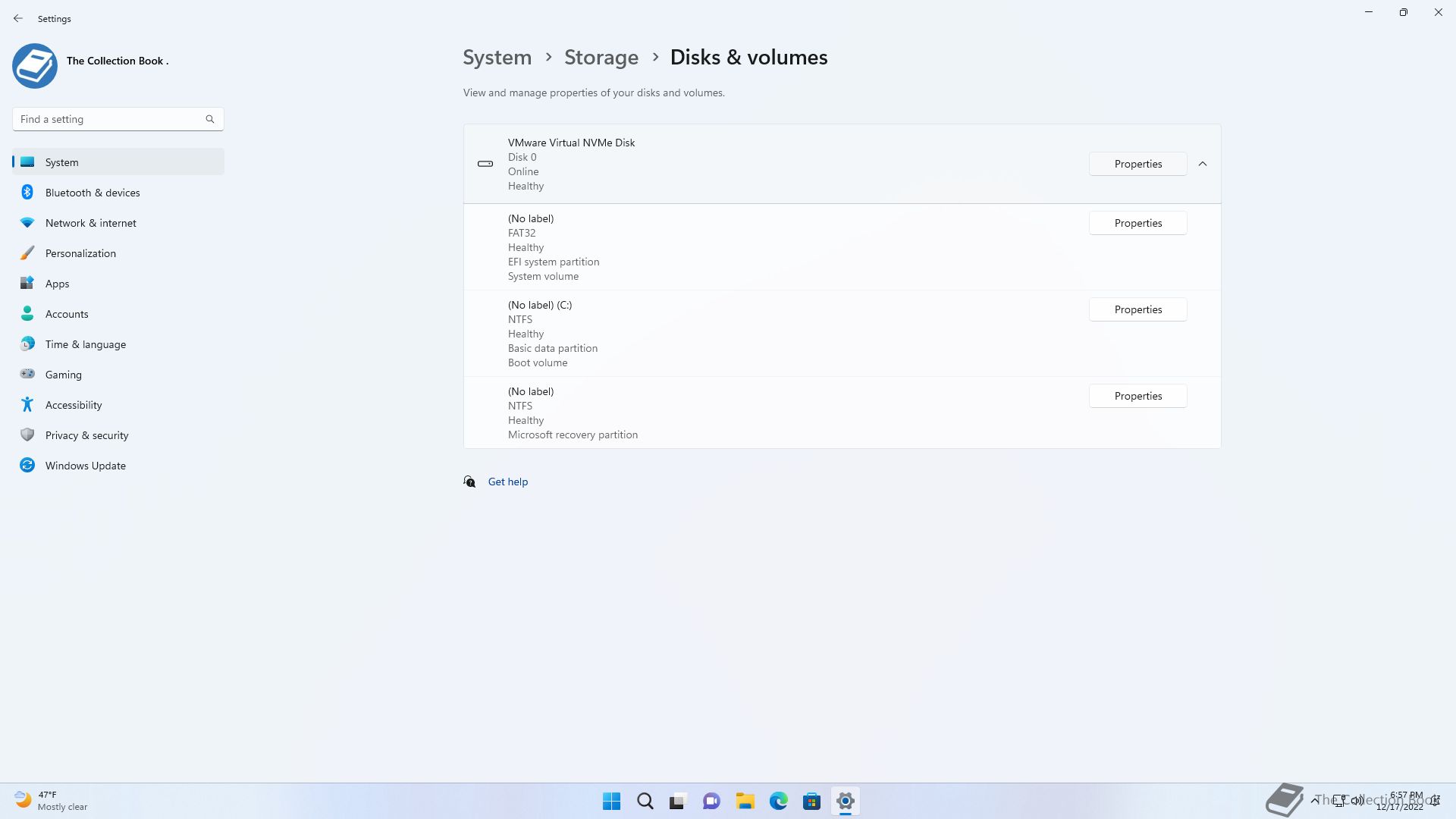Screen dimensions: 1456x819
Task: Open Properties for VMware Virtual NVMe Disk
Action: (x=1138, y=164)
